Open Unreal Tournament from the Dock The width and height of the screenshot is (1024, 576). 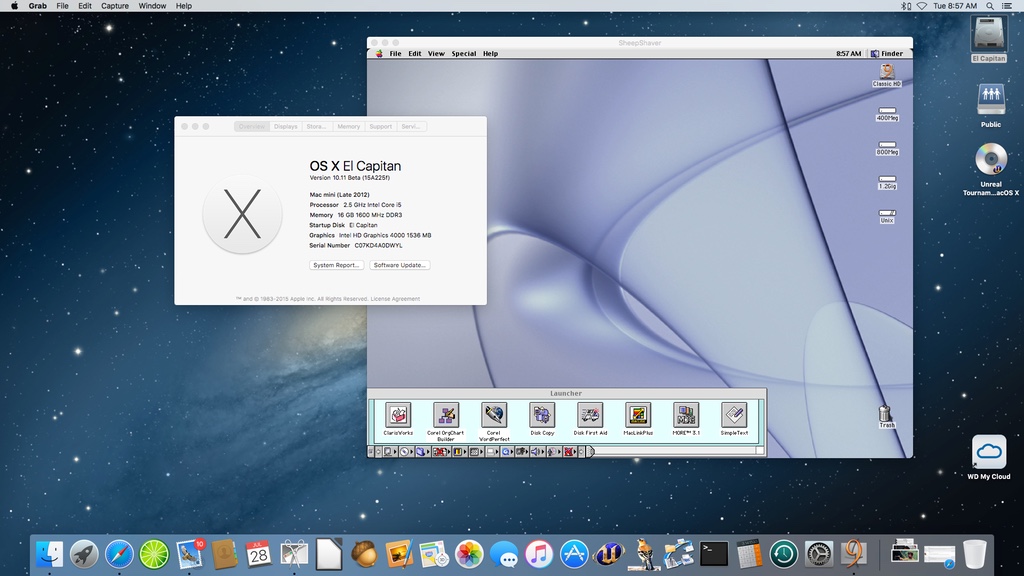click(609, 554)
